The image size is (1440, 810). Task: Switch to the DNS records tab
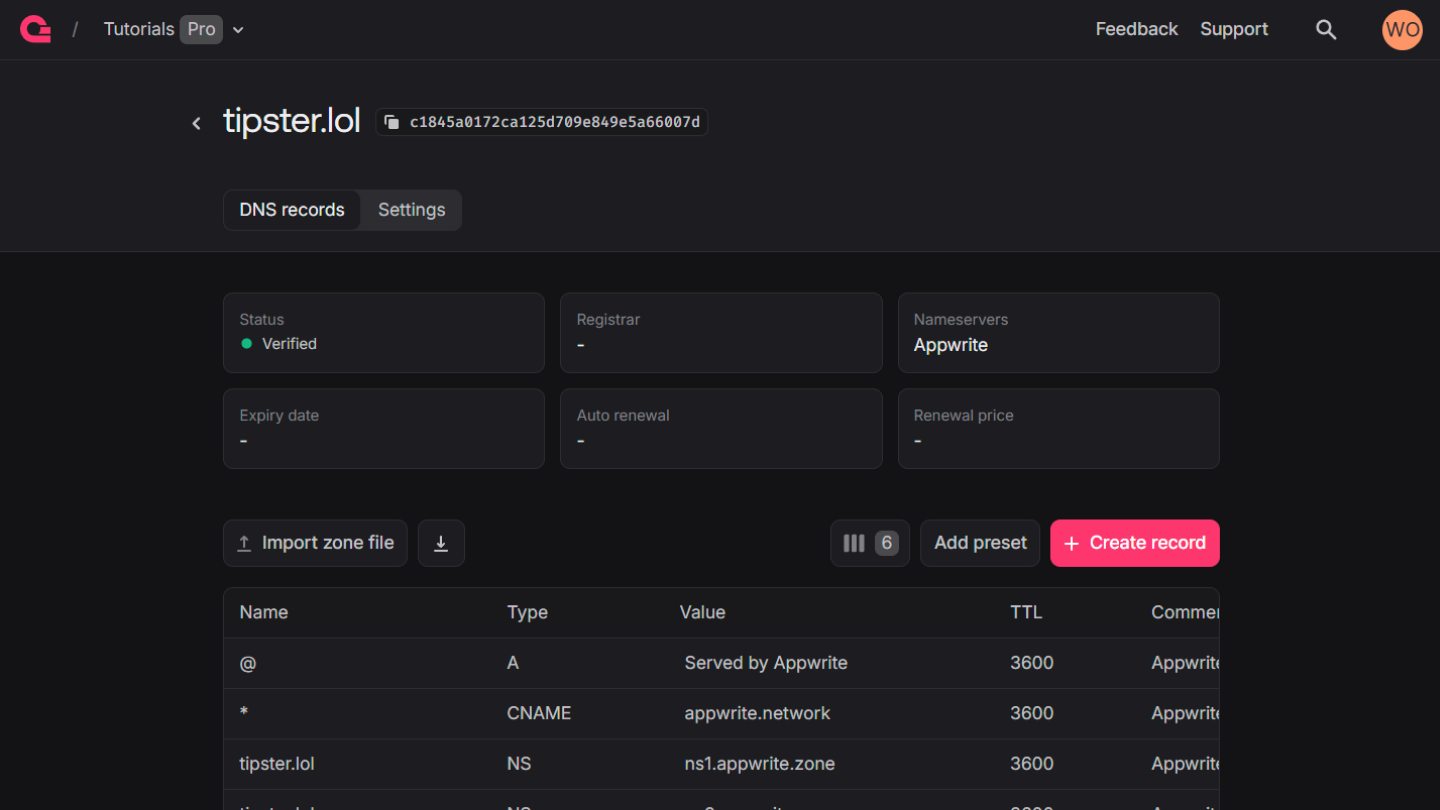pos(292,210)
